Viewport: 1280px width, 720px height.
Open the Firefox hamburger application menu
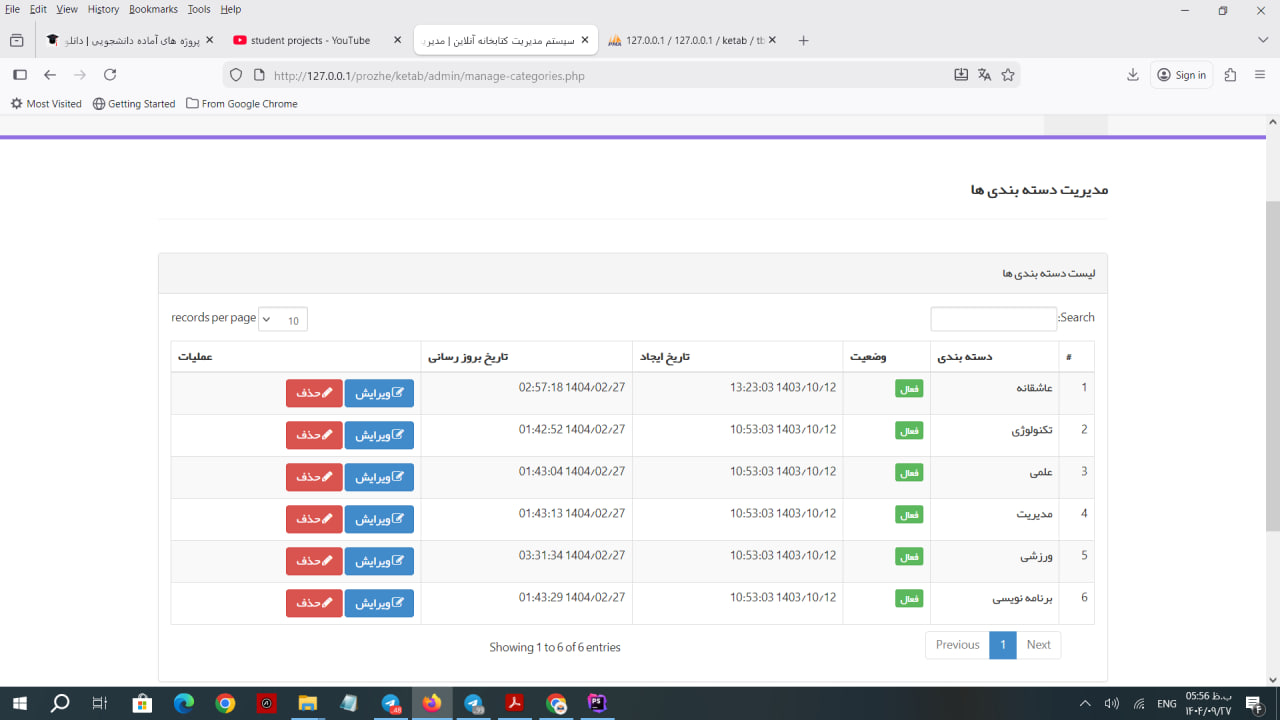click(x=1260, y=75)
